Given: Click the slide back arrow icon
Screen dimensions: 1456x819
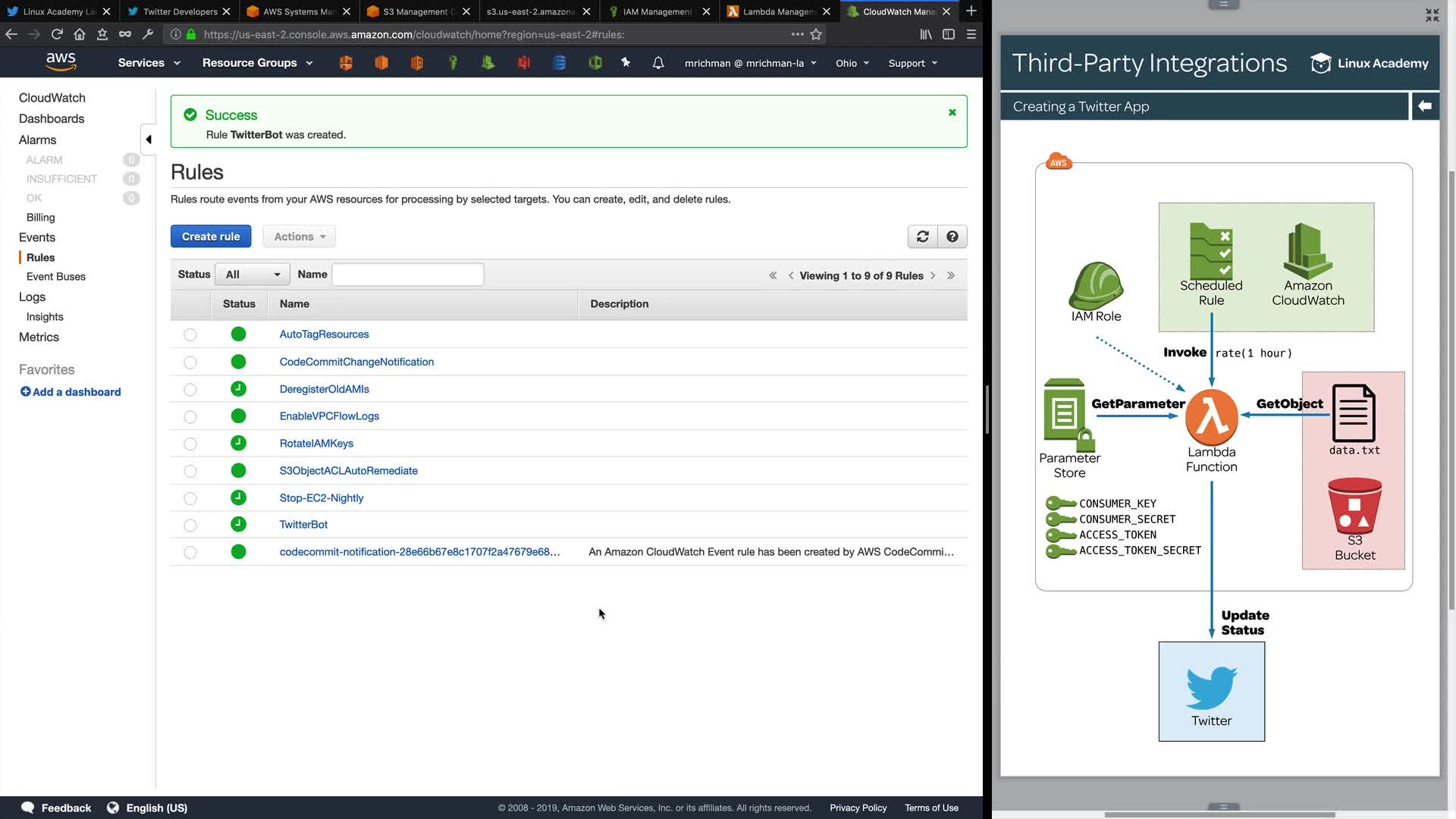Looking at the screenshot, I should (1424, 106).
